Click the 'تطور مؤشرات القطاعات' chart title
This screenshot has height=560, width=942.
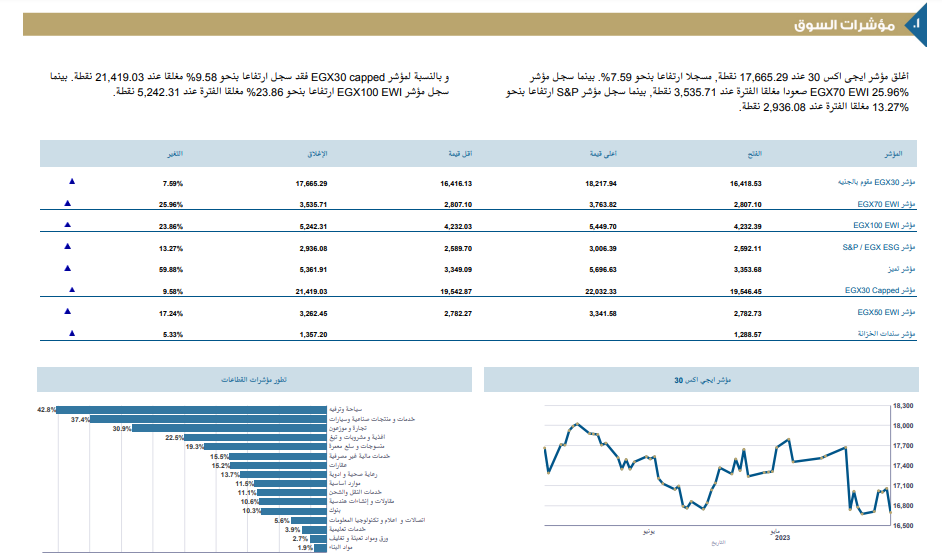(x=253, y=380)
